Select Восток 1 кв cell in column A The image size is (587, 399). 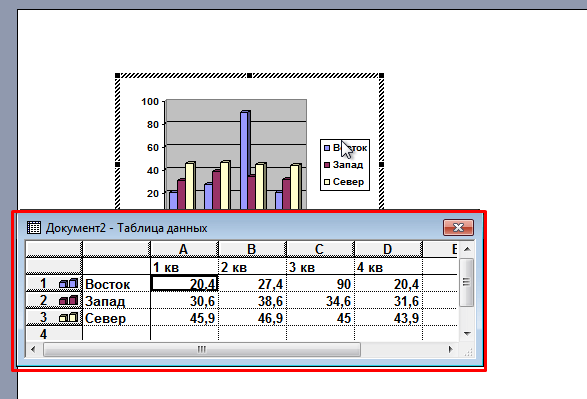(184, 284)
